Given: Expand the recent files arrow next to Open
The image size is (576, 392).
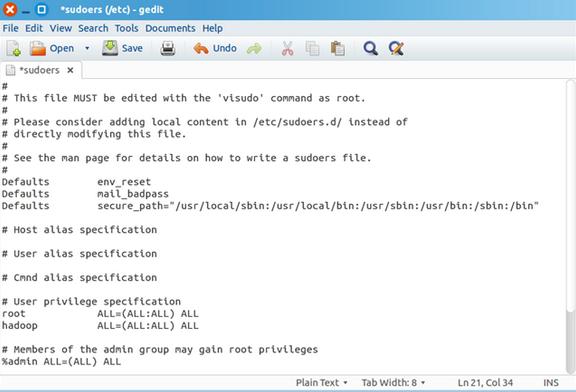Looking at the screenshot, I should [x=87, y=48].
